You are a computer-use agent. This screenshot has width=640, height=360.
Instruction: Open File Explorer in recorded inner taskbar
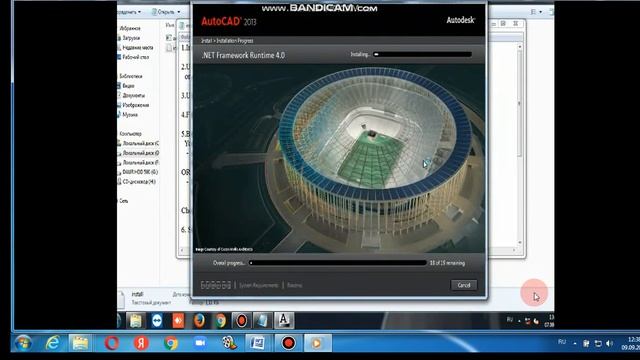(x=135, y=321)
